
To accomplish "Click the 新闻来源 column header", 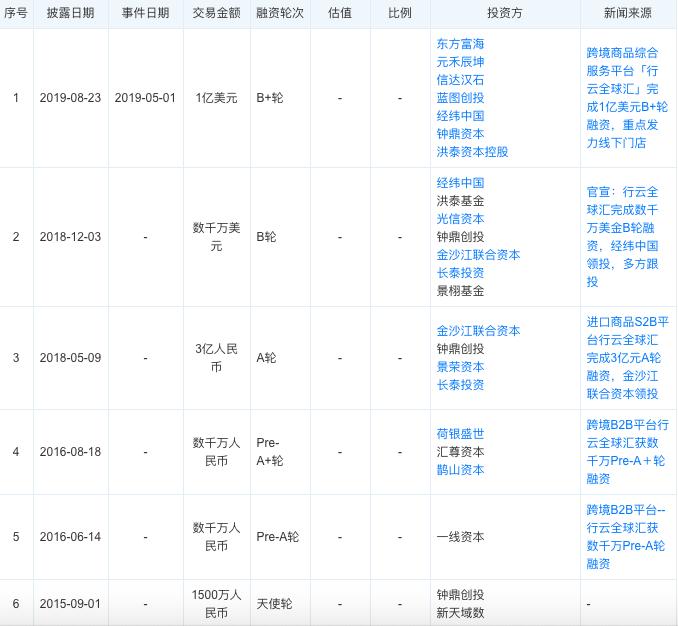I will click(x=628, y=13).
